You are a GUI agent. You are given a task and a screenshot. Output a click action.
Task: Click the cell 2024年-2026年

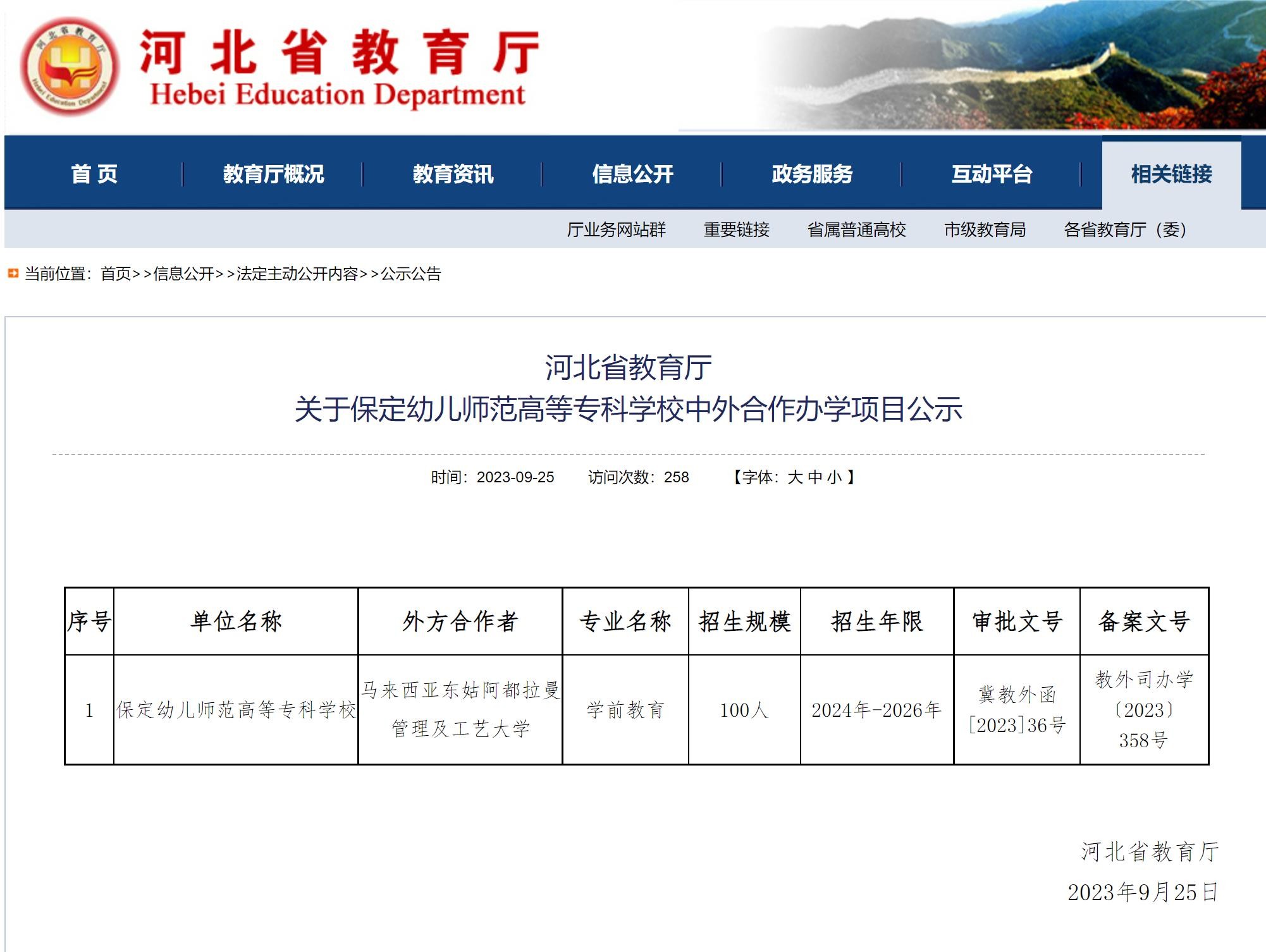pos(877,710)
